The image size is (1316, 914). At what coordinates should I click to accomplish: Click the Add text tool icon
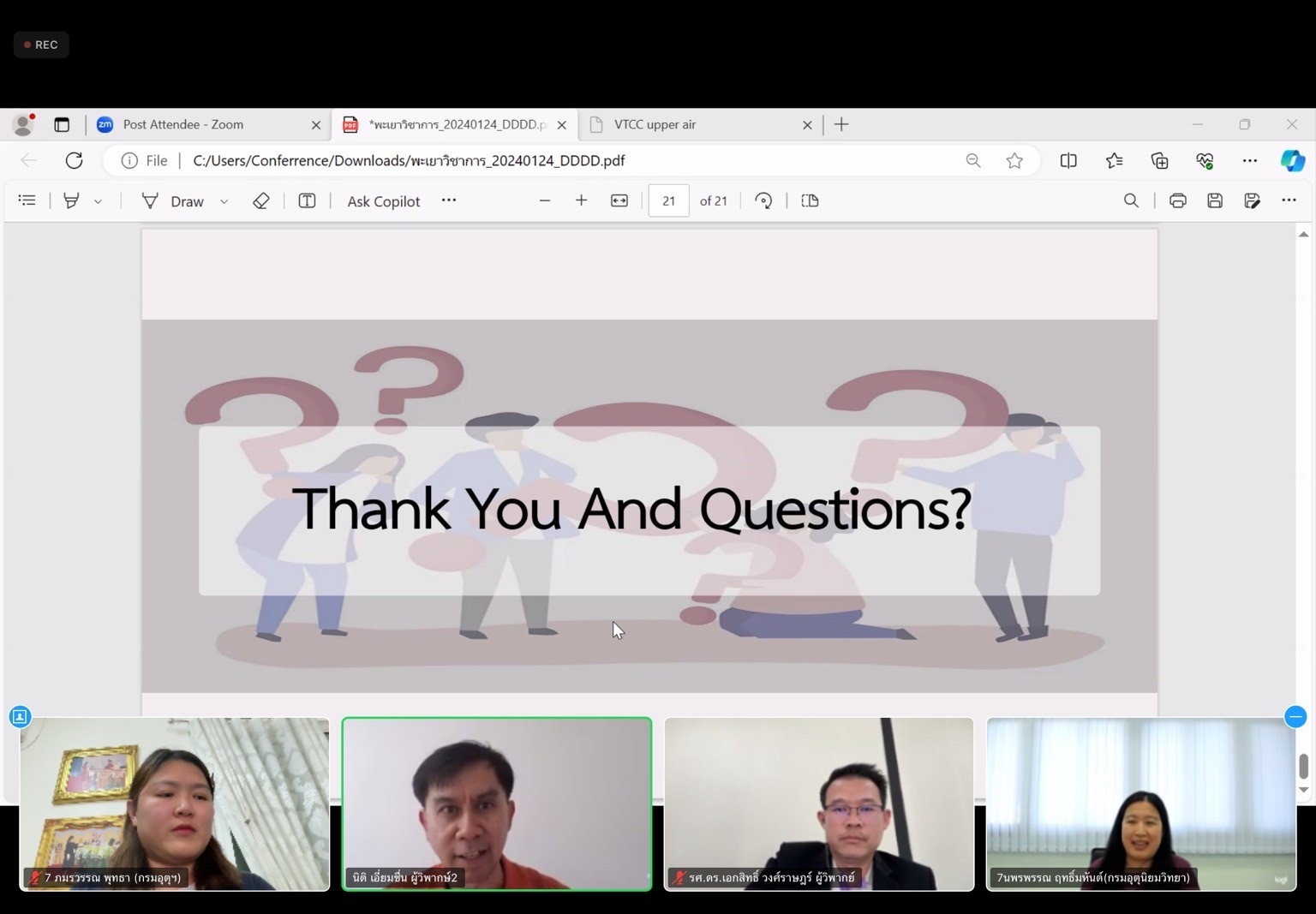[x=307, y=200]
